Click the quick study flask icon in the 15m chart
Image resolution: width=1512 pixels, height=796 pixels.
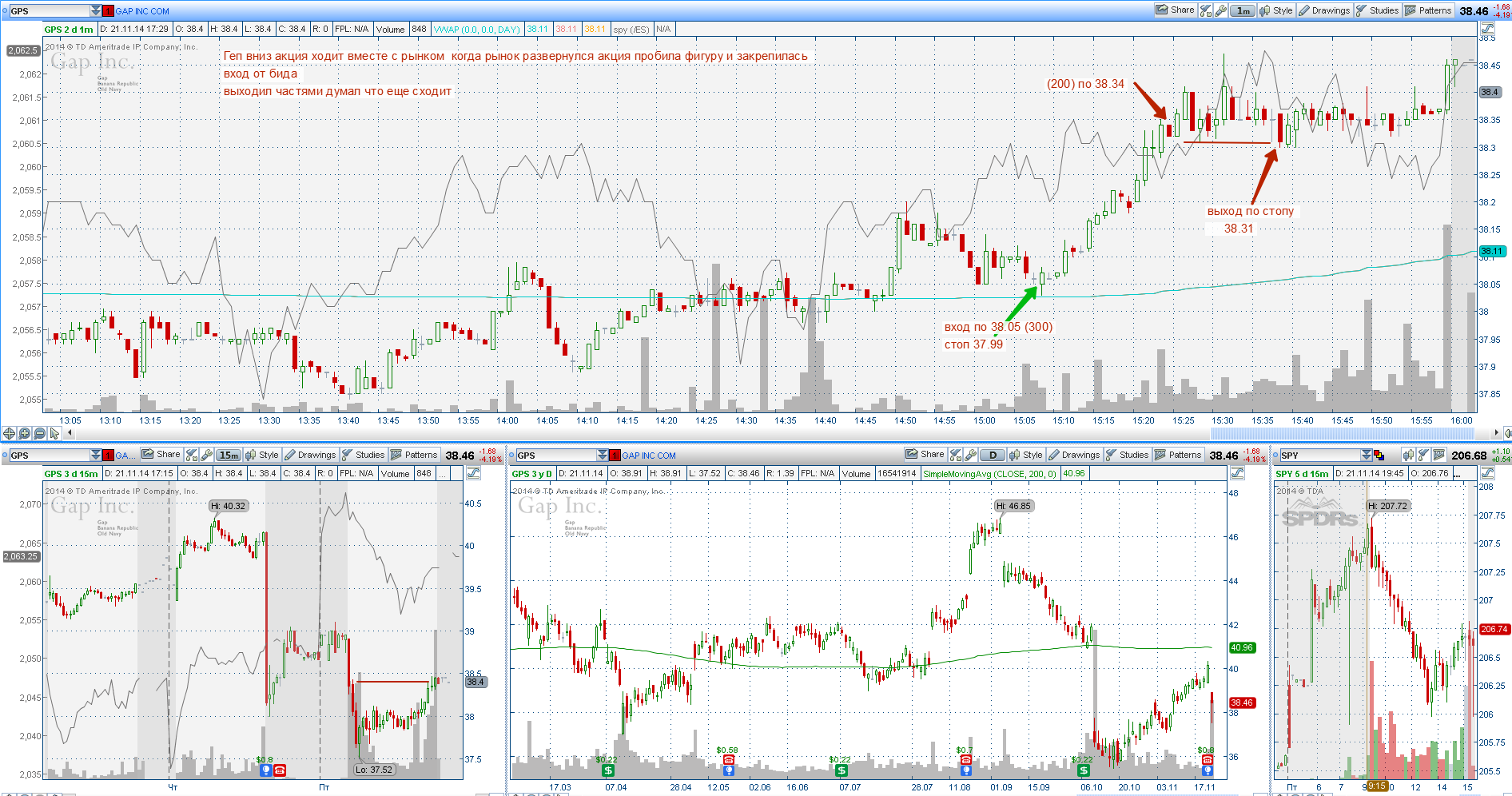point(191,455)
